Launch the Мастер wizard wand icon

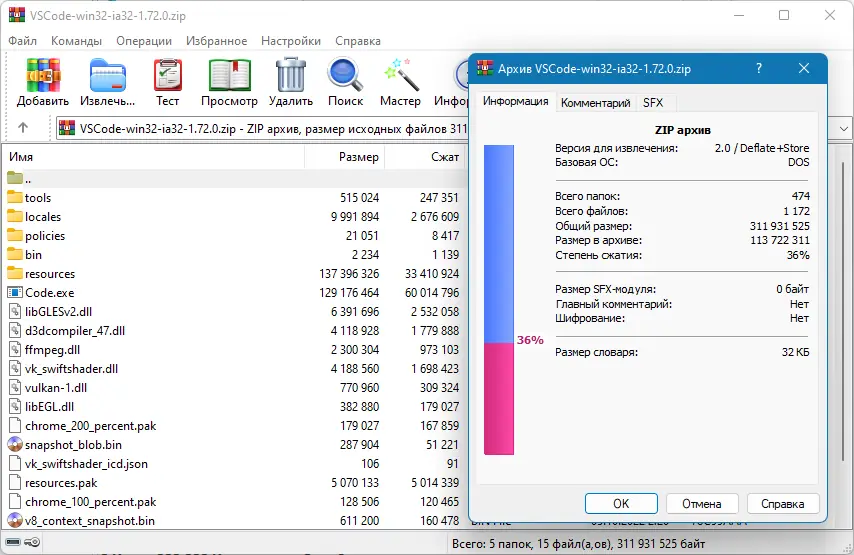click(x=401, y=75)
